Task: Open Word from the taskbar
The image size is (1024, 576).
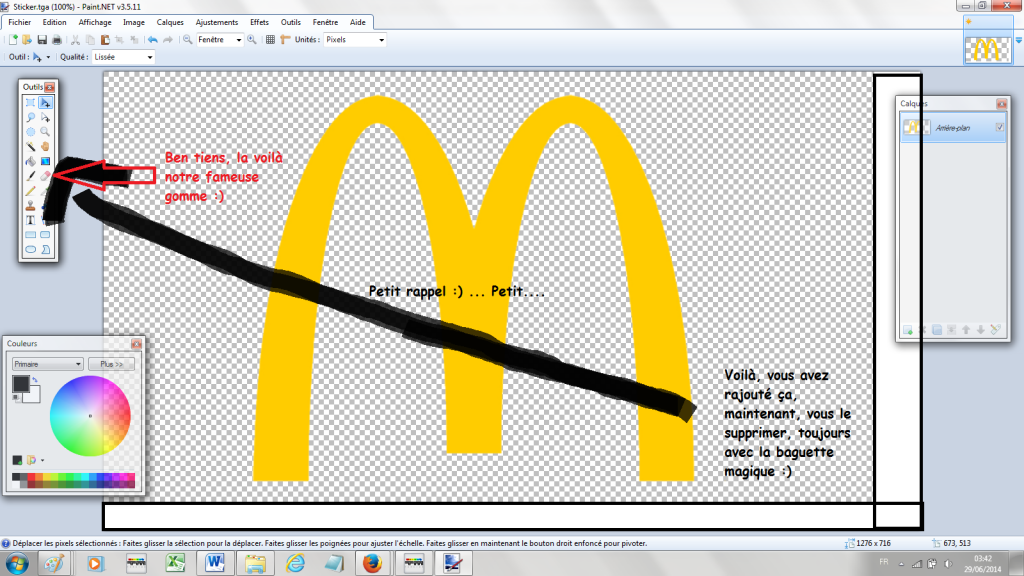Action: click(x=215, y=563)
